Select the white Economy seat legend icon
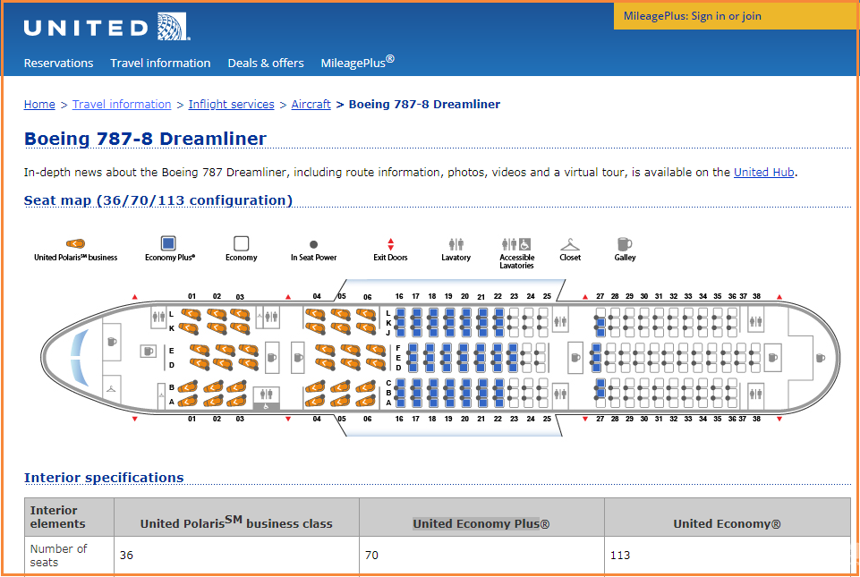Screen dimensions: 860x577 [x=241, y=243]
